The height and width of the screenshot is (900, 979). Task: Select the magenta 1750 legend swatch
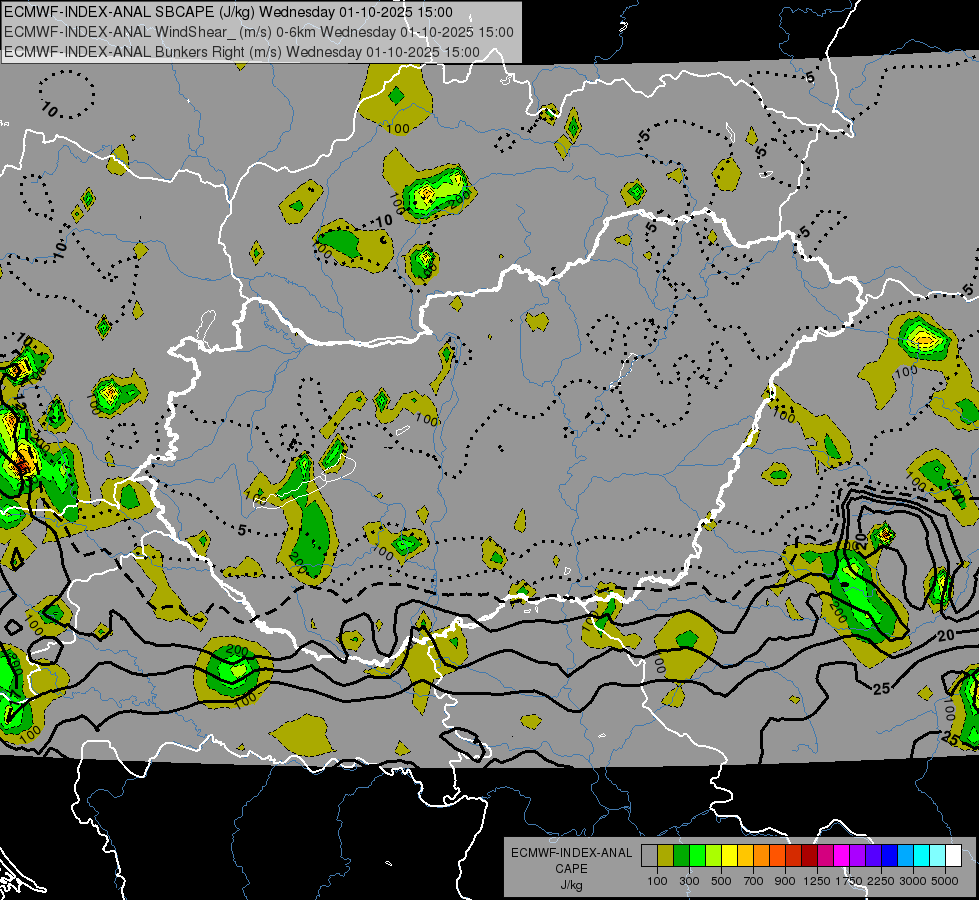[841, 855]
